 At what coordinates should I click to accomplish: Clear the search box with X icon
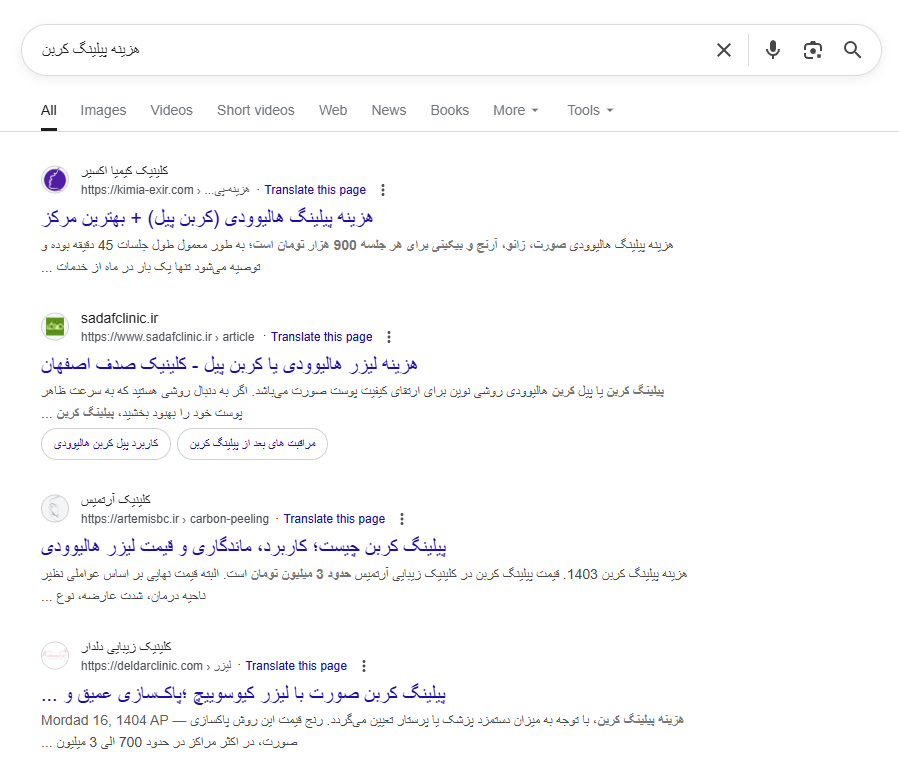pos(724,50)
